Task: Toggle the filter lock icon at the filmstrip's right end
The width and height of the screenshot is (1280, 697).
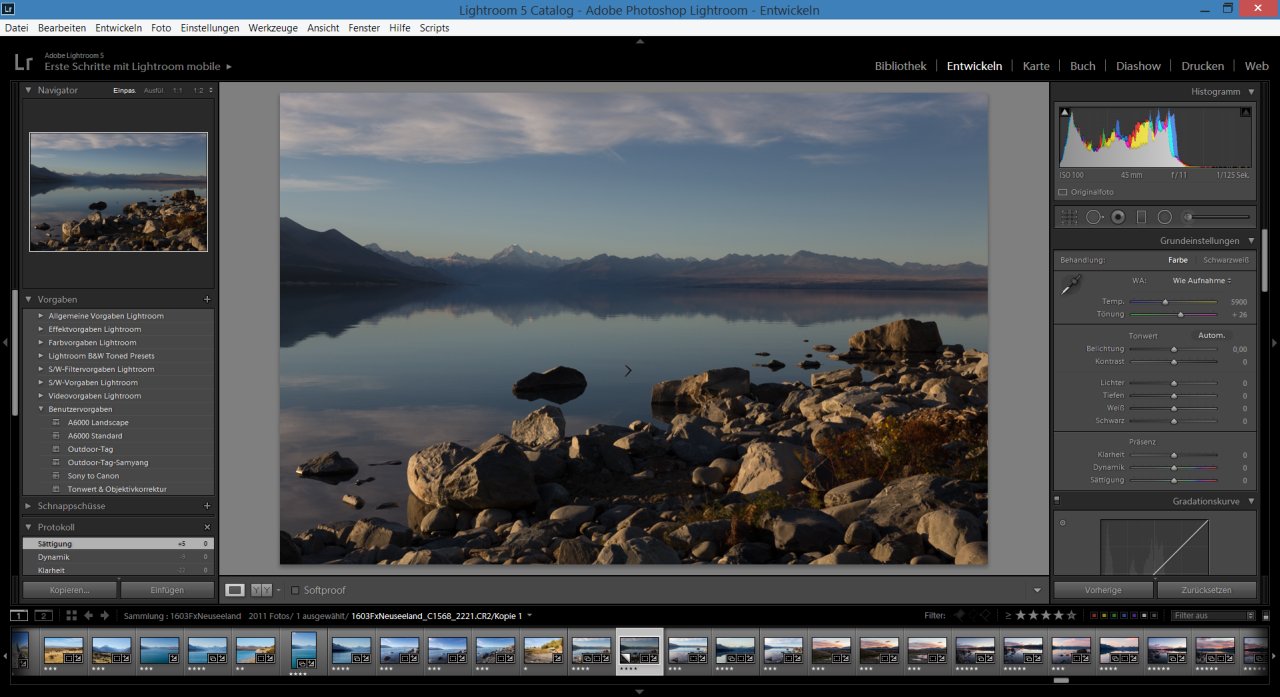Action: point(1264,616)
